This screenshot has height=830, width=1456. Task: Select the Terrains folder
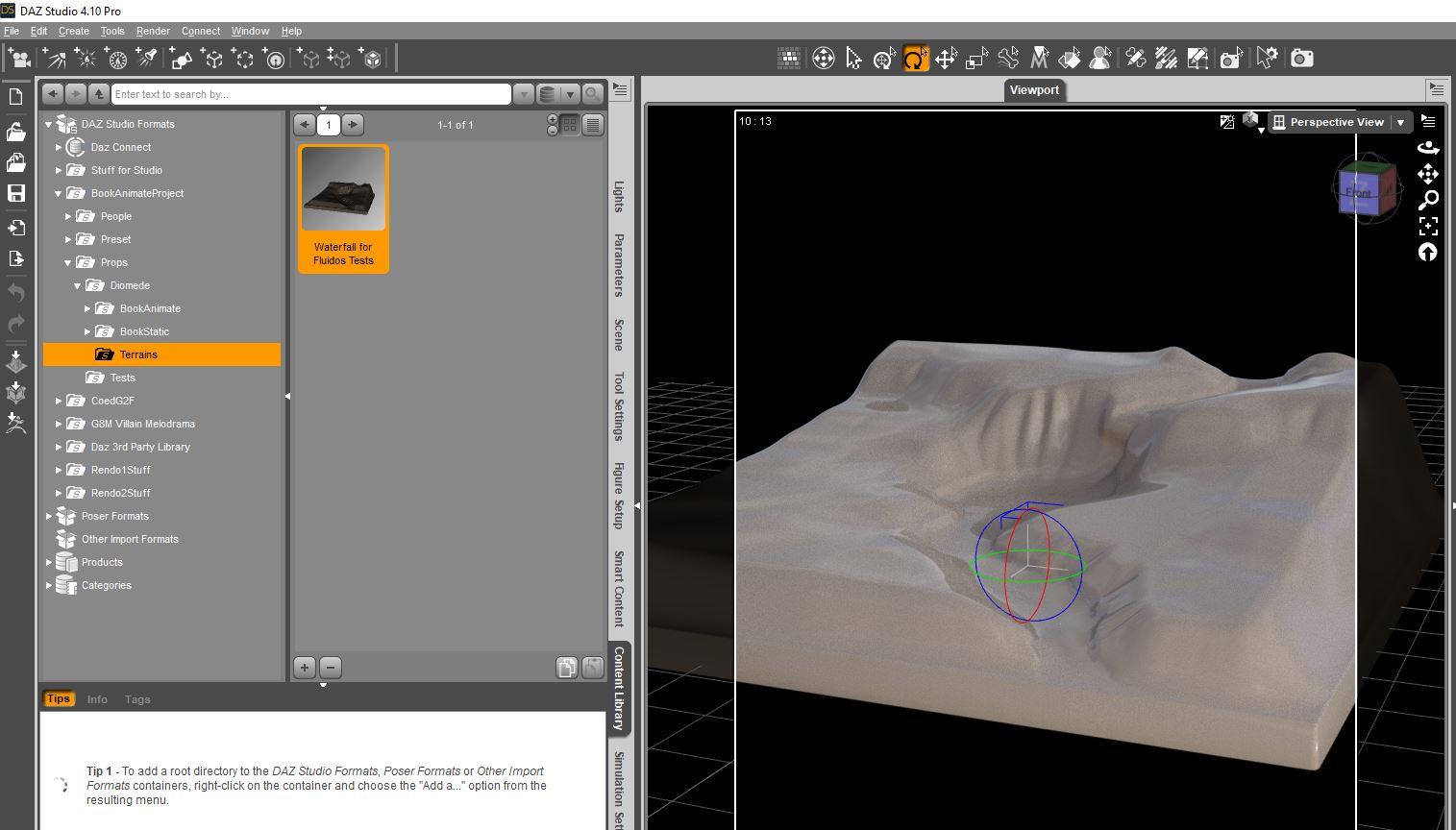click(x=161, y=354)
